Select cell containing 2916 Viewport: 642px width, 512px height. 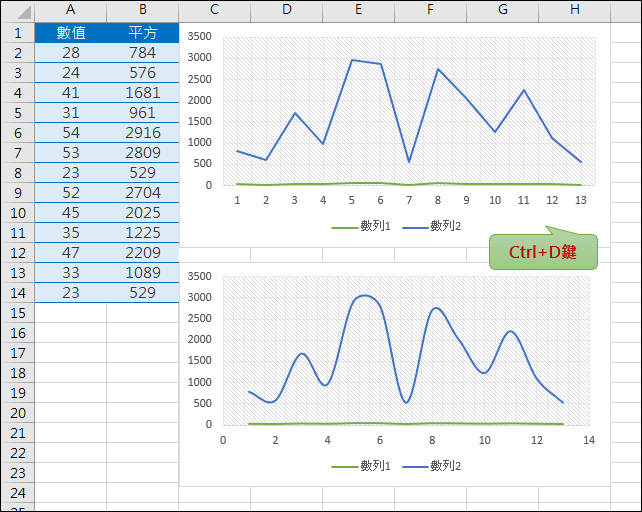click(142, 133)
